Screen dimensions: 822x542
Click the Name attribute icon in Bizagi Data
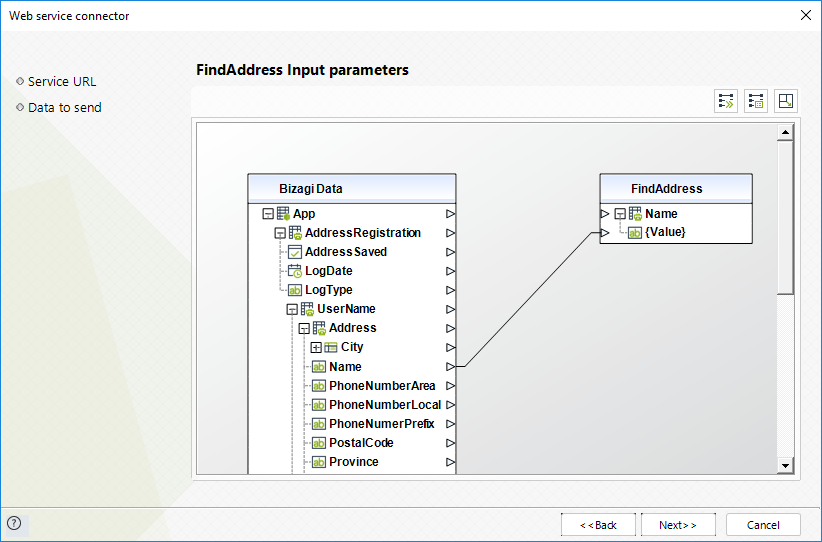(319, 367)
